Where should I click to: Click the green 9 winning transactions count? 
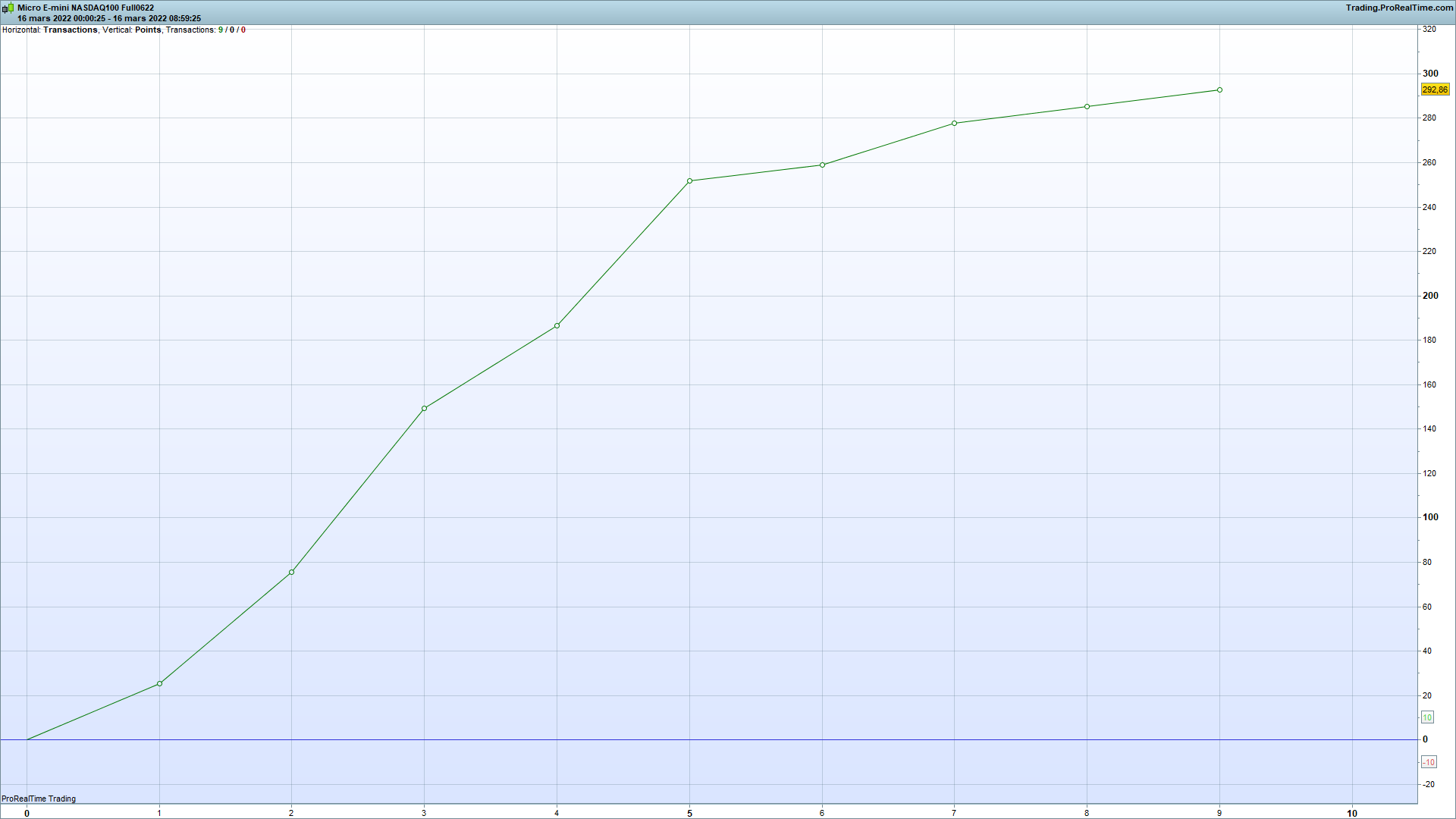(x=221, y=30)
